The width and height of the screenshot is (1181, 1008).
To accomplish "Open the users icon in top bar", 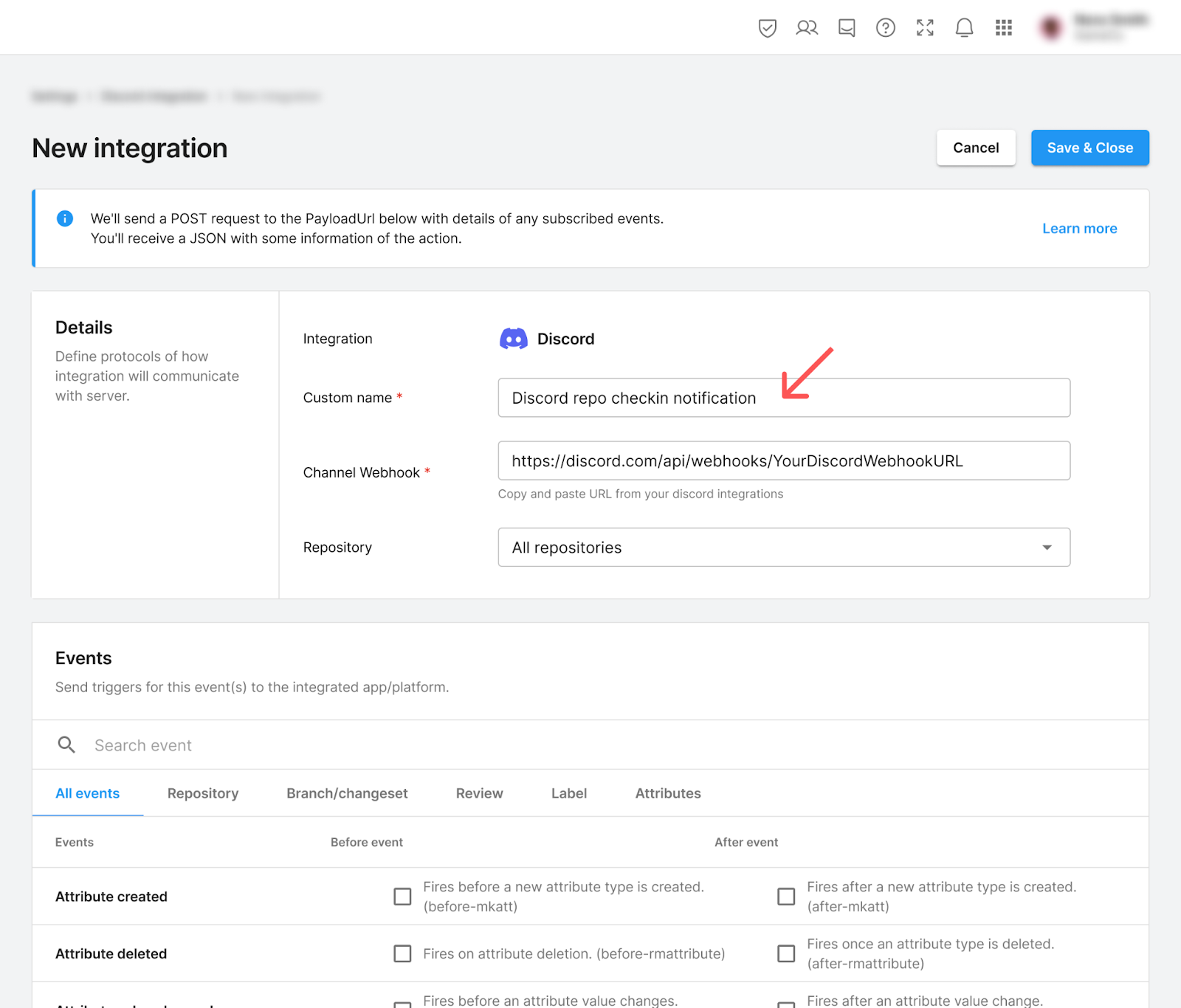I will (x=807, y=28).
